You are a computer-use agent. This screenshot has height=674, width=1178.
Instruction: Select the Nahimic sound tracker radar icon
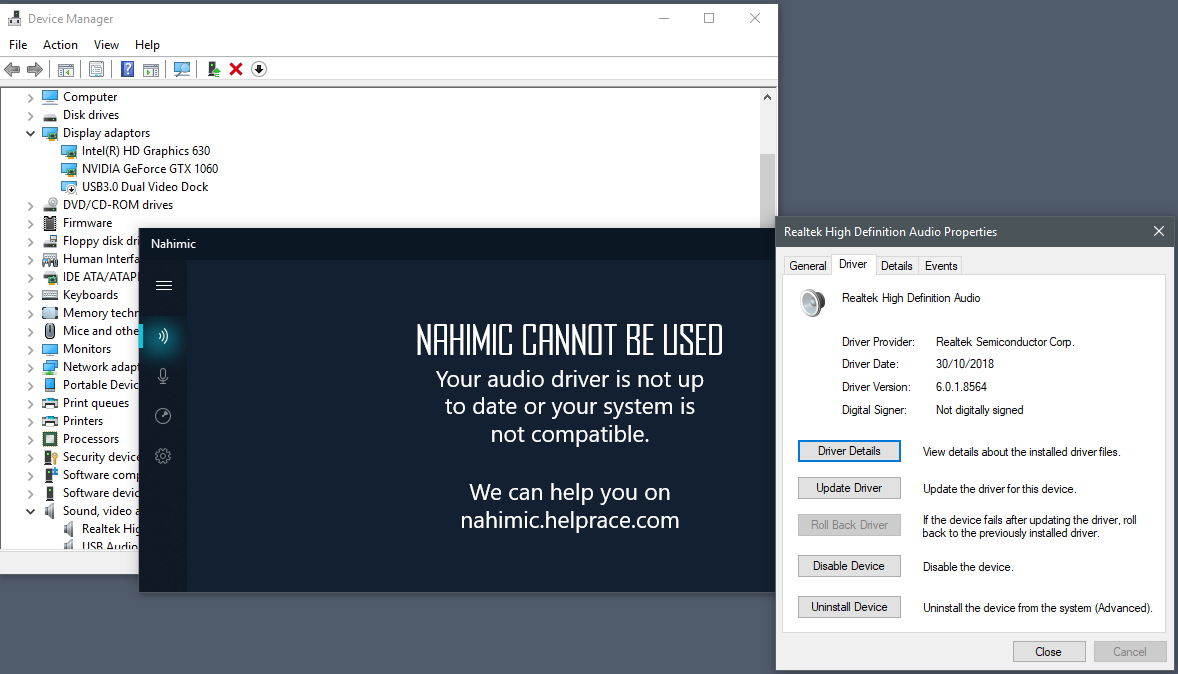click(163, 416)
